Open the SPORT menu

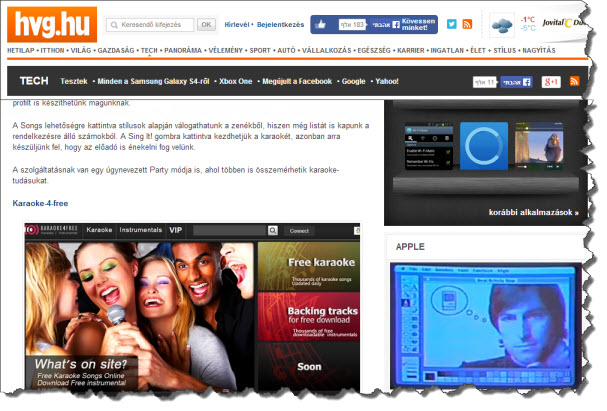click(x=260, y=50)
